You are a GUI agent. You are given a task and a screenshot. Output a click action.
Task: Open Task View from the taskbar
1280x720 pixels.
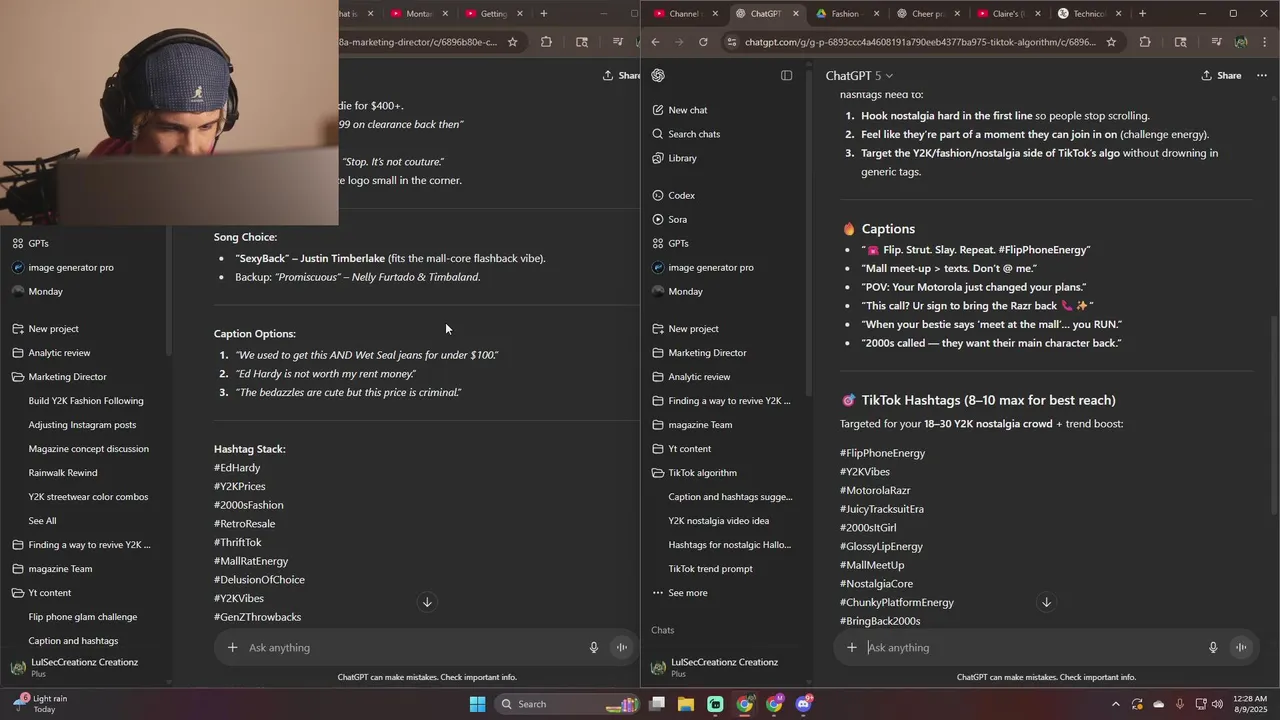657,704
